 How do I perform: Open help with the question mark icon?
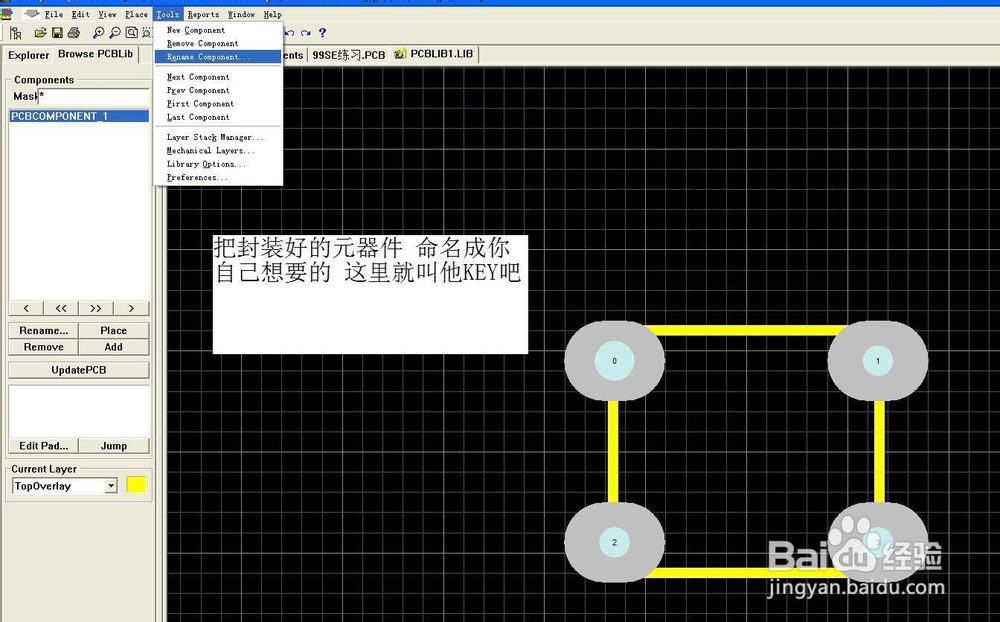point(322,33)
